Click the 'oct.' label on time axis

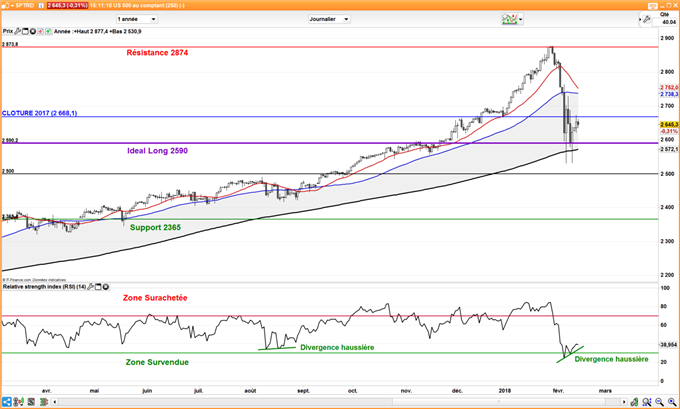[353, 391]
